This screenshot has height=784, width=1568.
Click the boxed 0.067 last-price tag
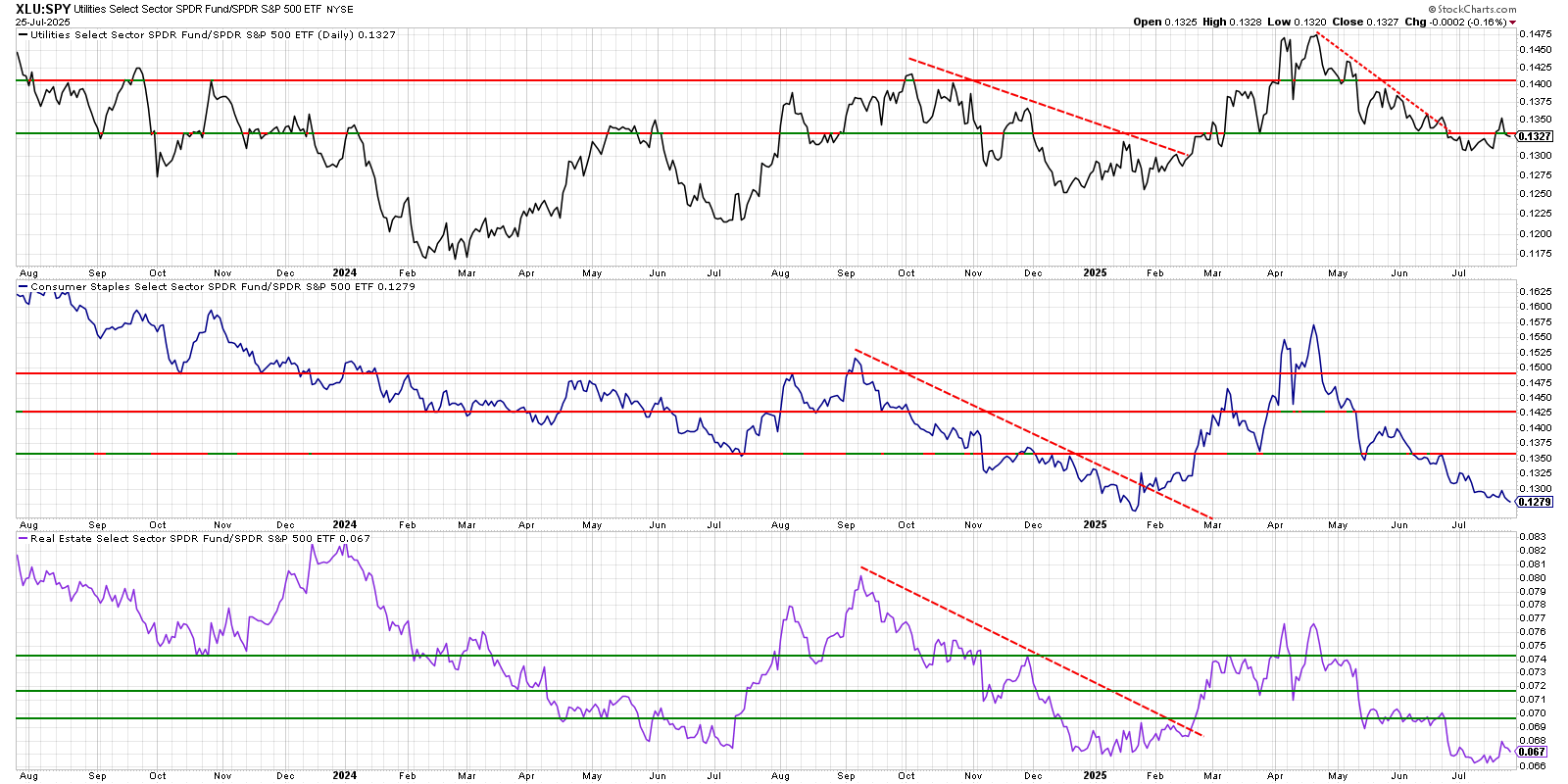1533,752
